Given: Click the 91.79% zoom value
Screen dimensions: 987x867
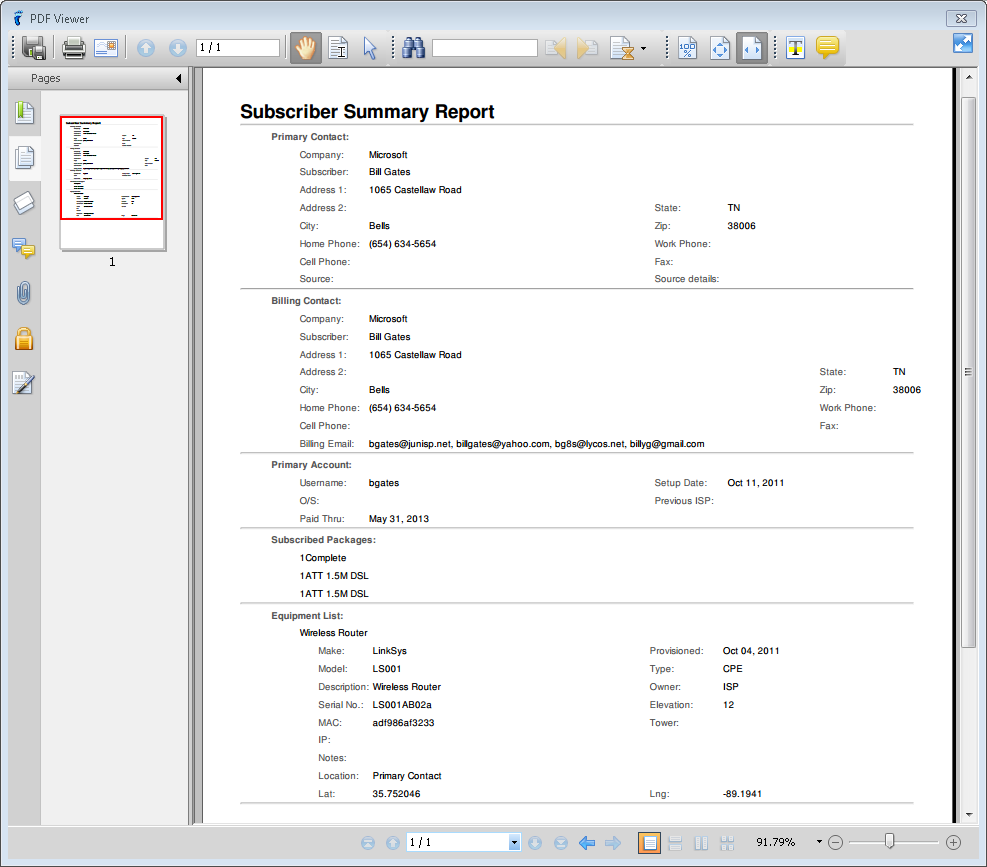Looking at the screenshot, I should tap(776, 842).
